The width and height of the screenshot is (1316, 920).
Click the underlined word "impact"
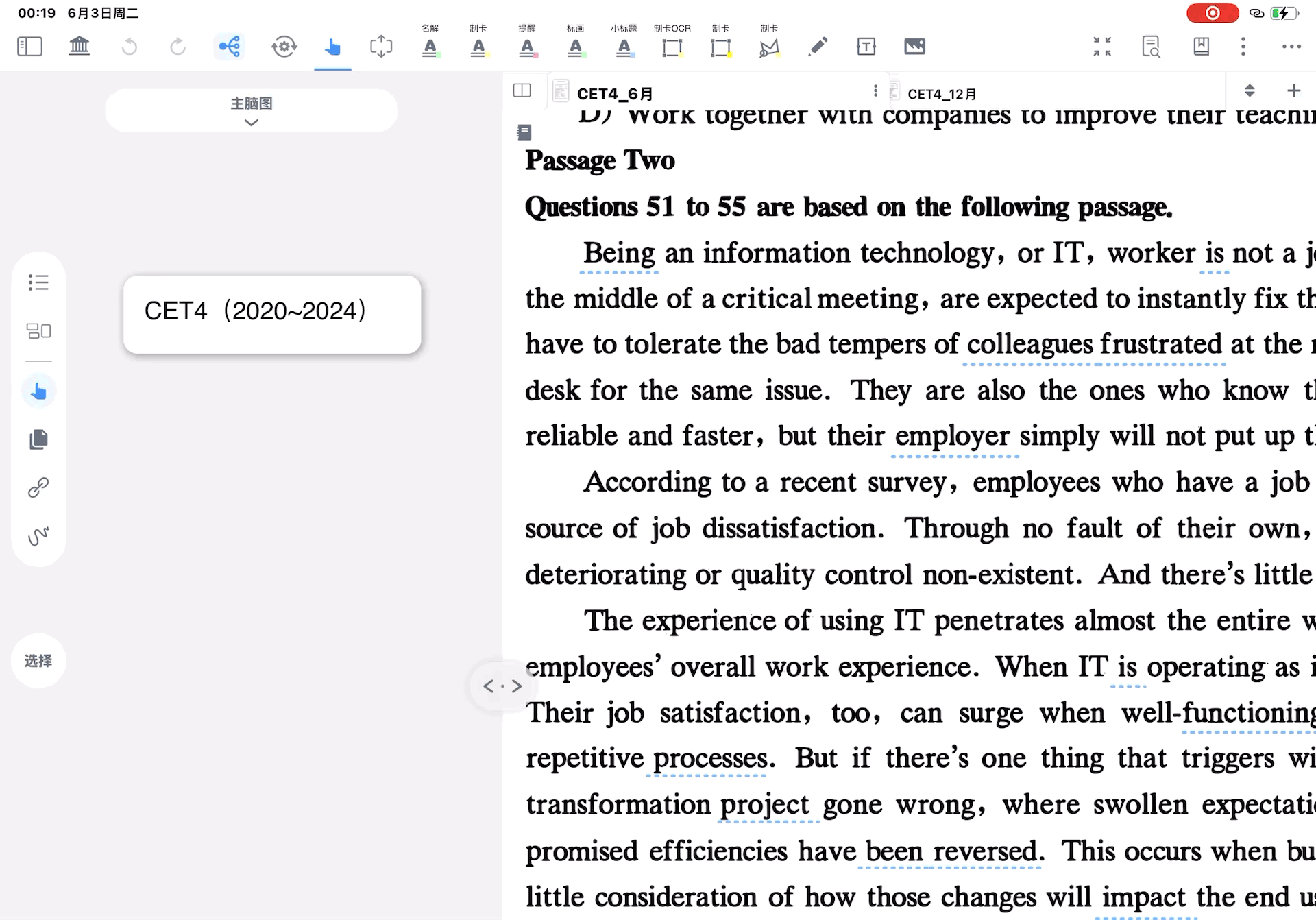click(x=1144, y=897)
